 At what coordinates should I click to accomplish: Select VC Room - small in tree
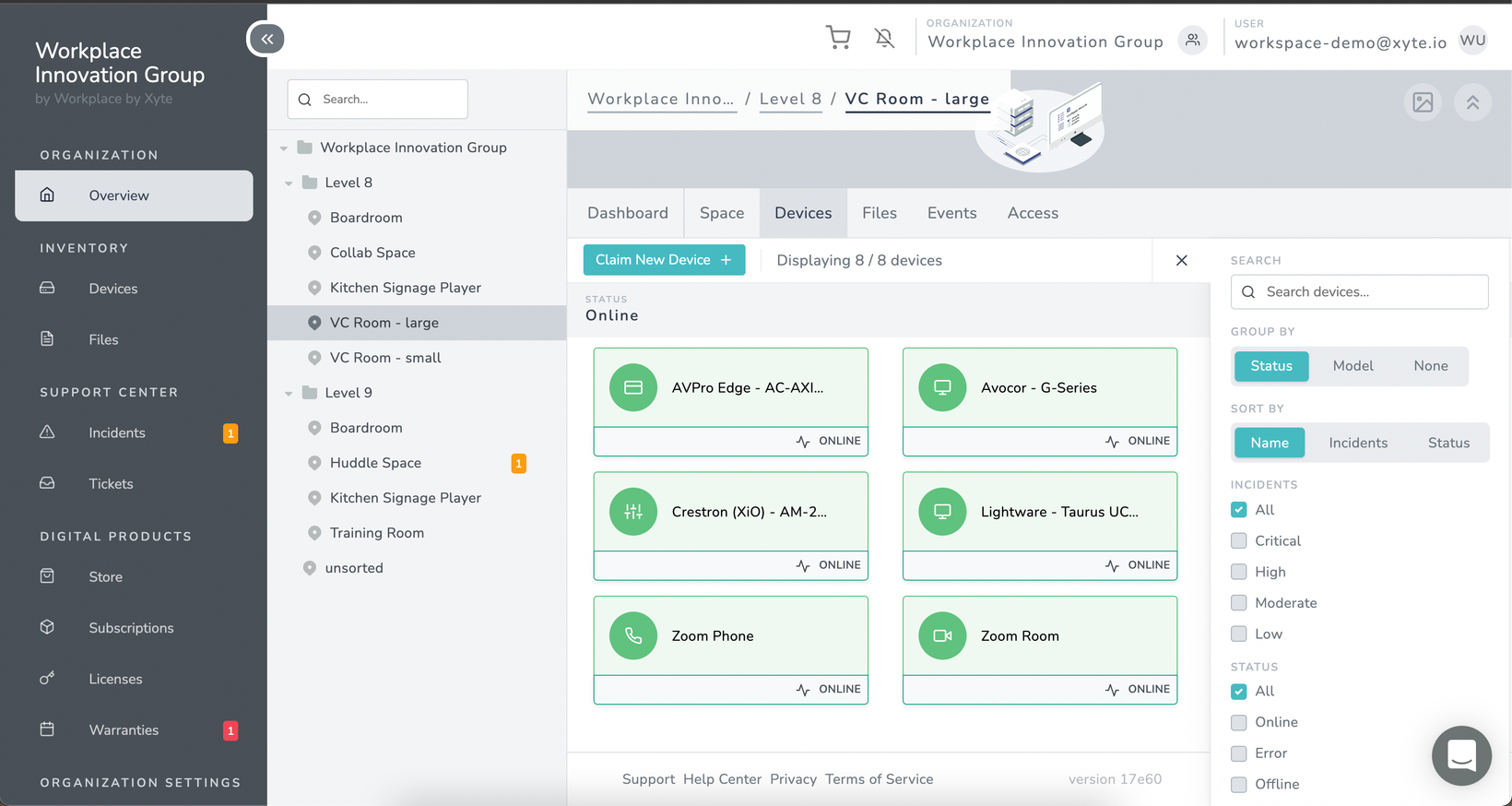(x=385, y=358)
